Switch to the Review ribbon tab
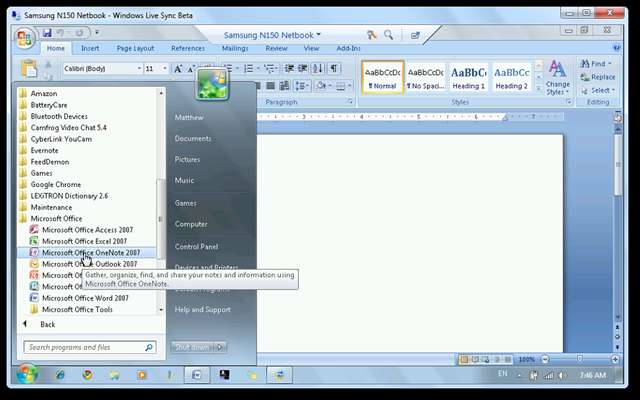Screen dimensions: 640x400 pyautogui.click(x=276, y=48)
